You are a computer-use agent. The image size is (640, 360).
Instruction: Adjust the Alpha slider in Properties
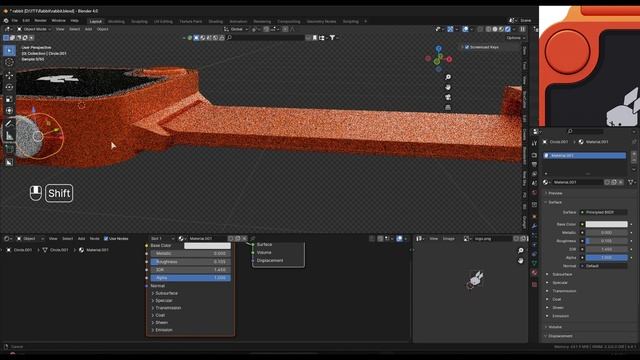click(x=607, y=258)
